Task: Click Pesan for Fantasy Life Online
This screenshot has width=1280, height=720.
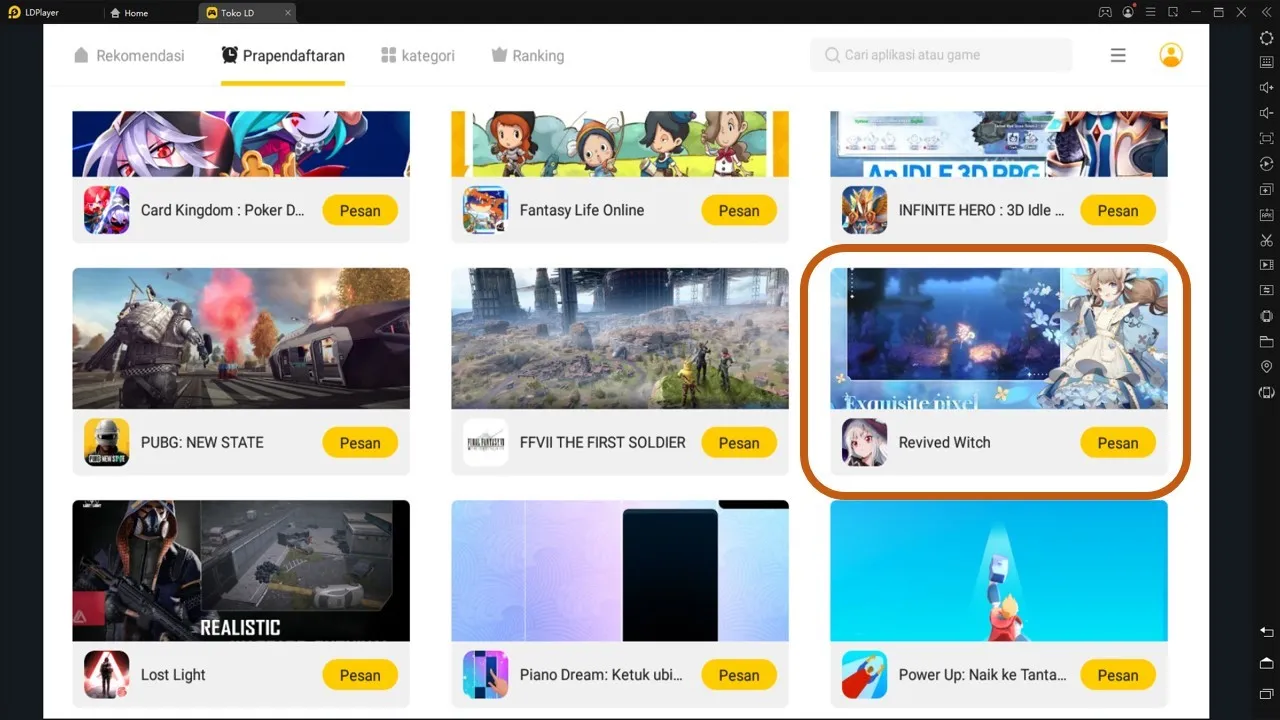Action: 739,210
